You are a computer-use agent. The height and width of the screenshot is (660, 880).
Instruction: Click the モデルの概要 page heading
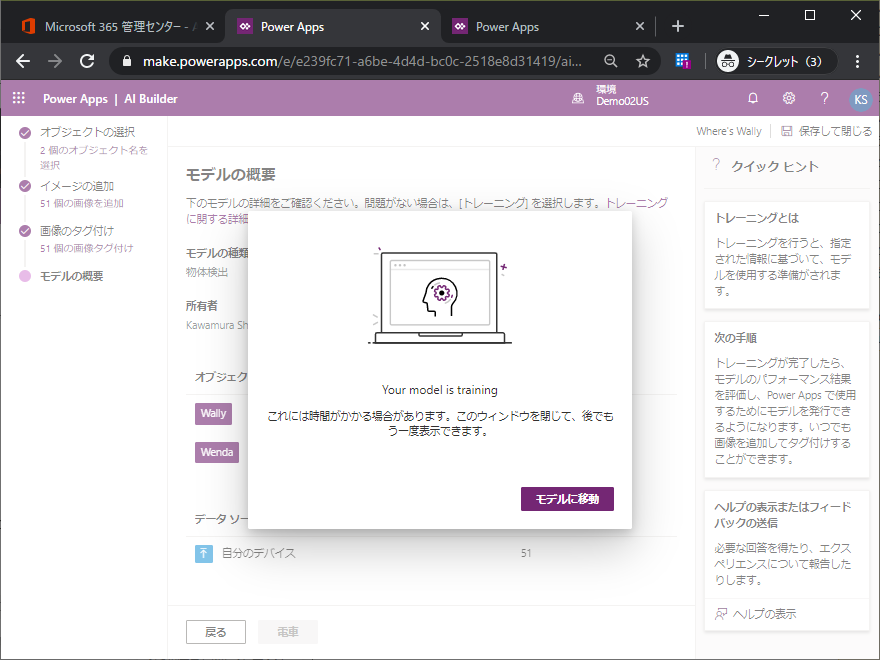coord(230,175)
